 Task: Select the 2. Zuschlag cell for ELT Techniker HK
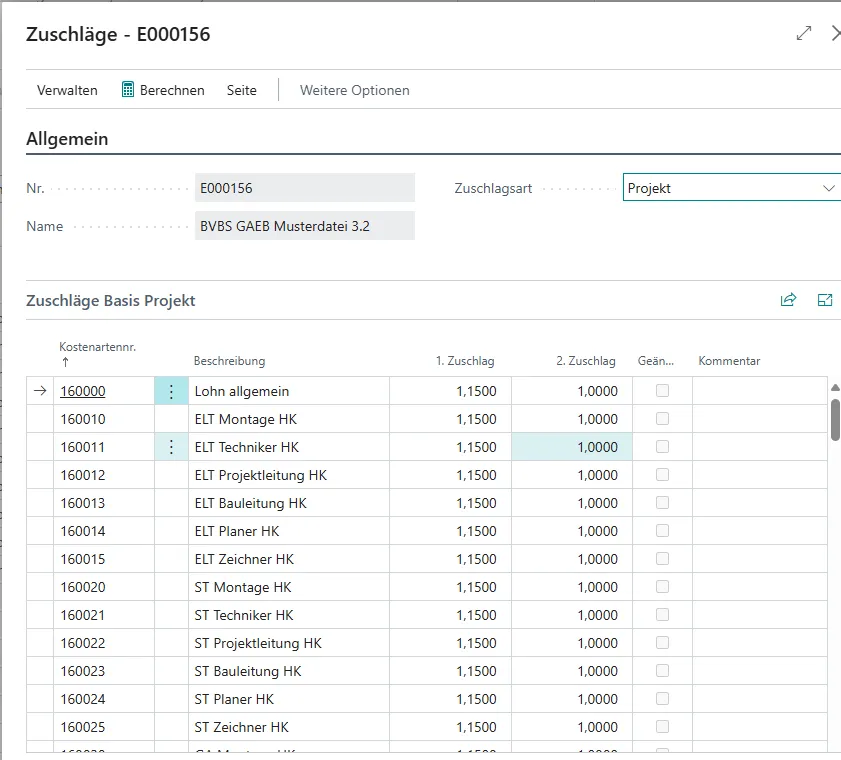click(x=572, y=447)
